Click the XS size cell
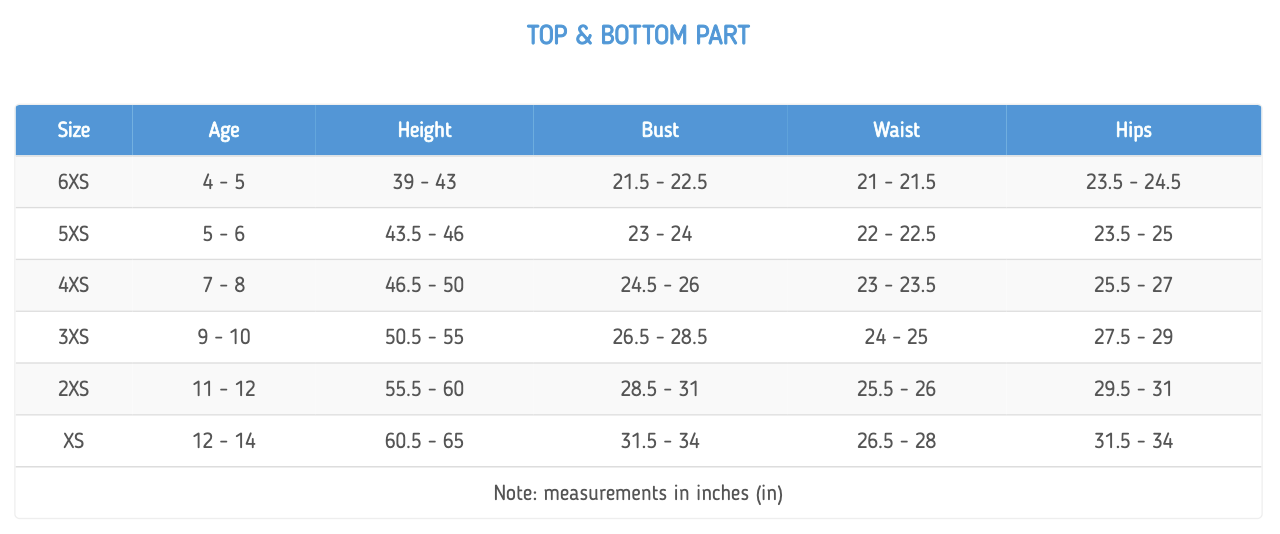Viewport: 1280px width, 534px height. pos(74,441)
